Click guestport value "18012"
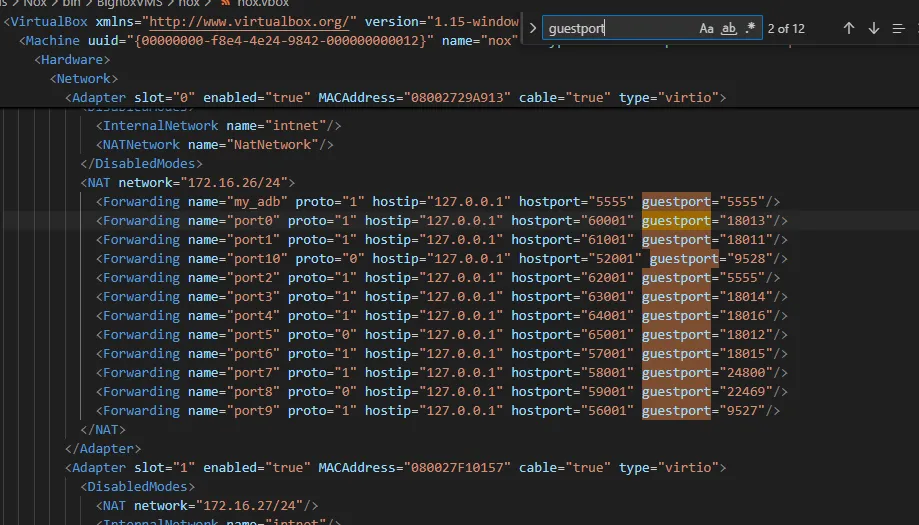Image resolution: width=919 pixels, height=525 pixels. tap(746, 335)
